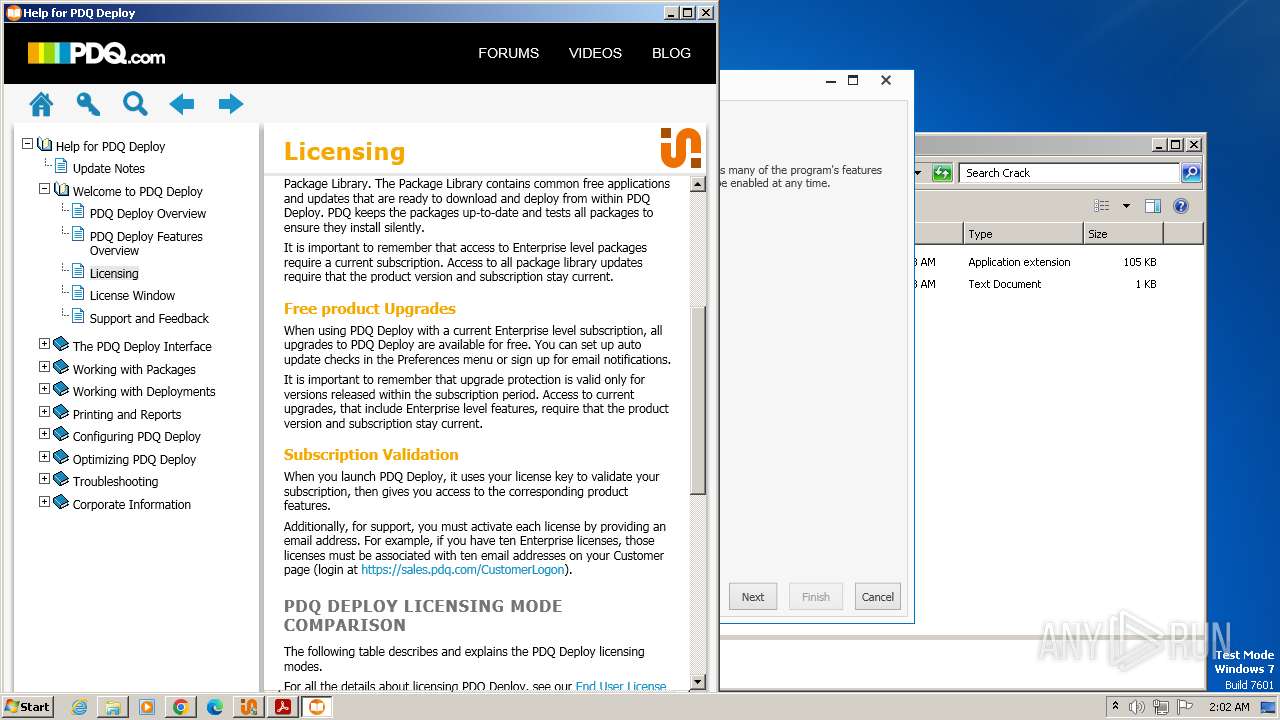The image size is (1280, 720).
Task: Collapse the Welcome to PDQ Deploy node
Action: (x=45, y=188)
